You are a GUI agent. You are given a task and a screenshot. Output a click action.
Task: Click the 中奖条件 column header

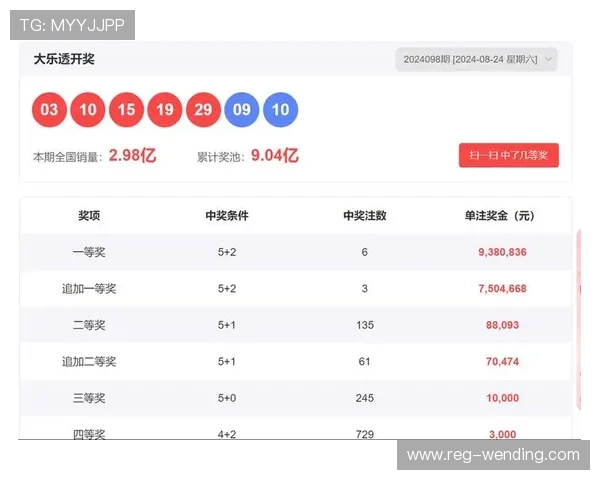click(227, 216)
